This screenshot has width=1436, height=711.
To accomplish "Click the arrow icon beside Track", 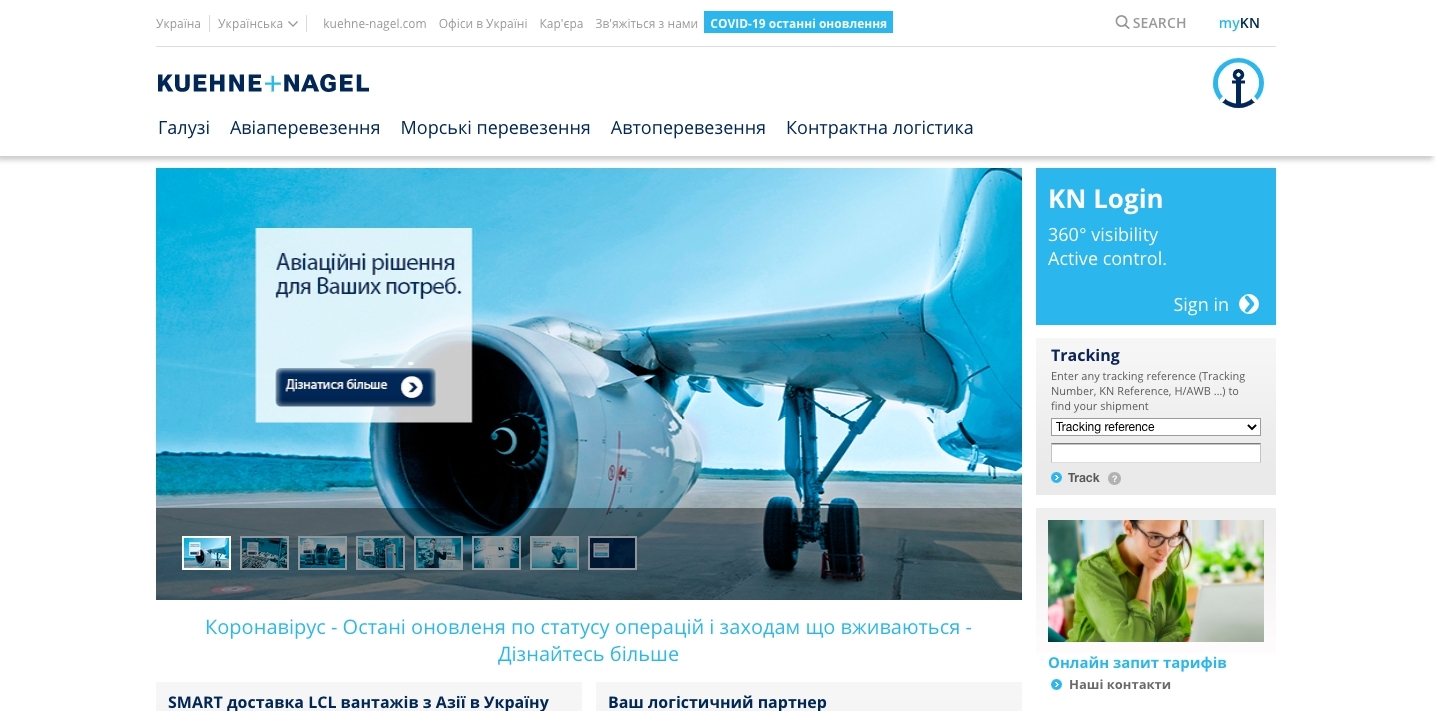I will point(1057,478).
